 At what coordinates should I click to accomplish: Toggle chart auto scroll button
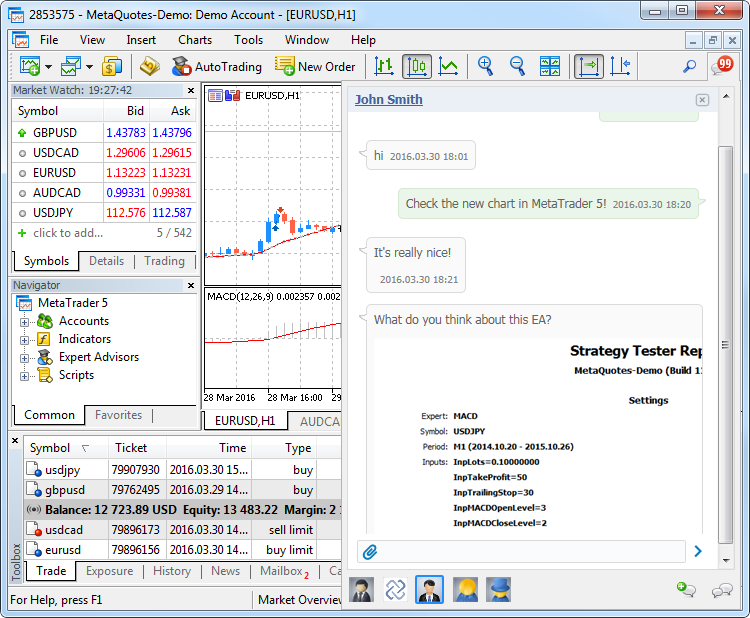coord(588,67)
